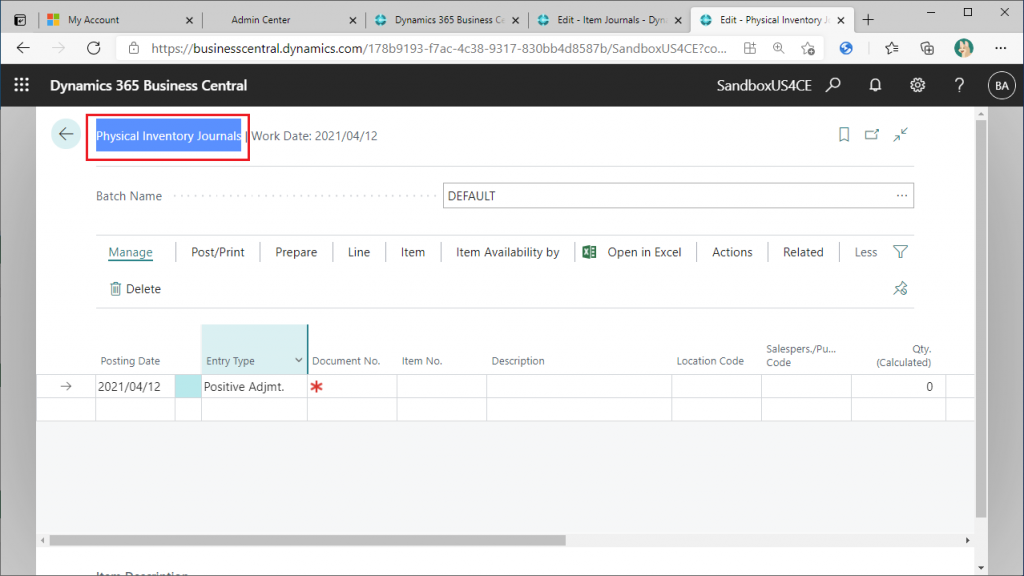This screenshot has width=1024, height=576.
Task: Open the Item Availability by menu
Action: click(507, 252)
